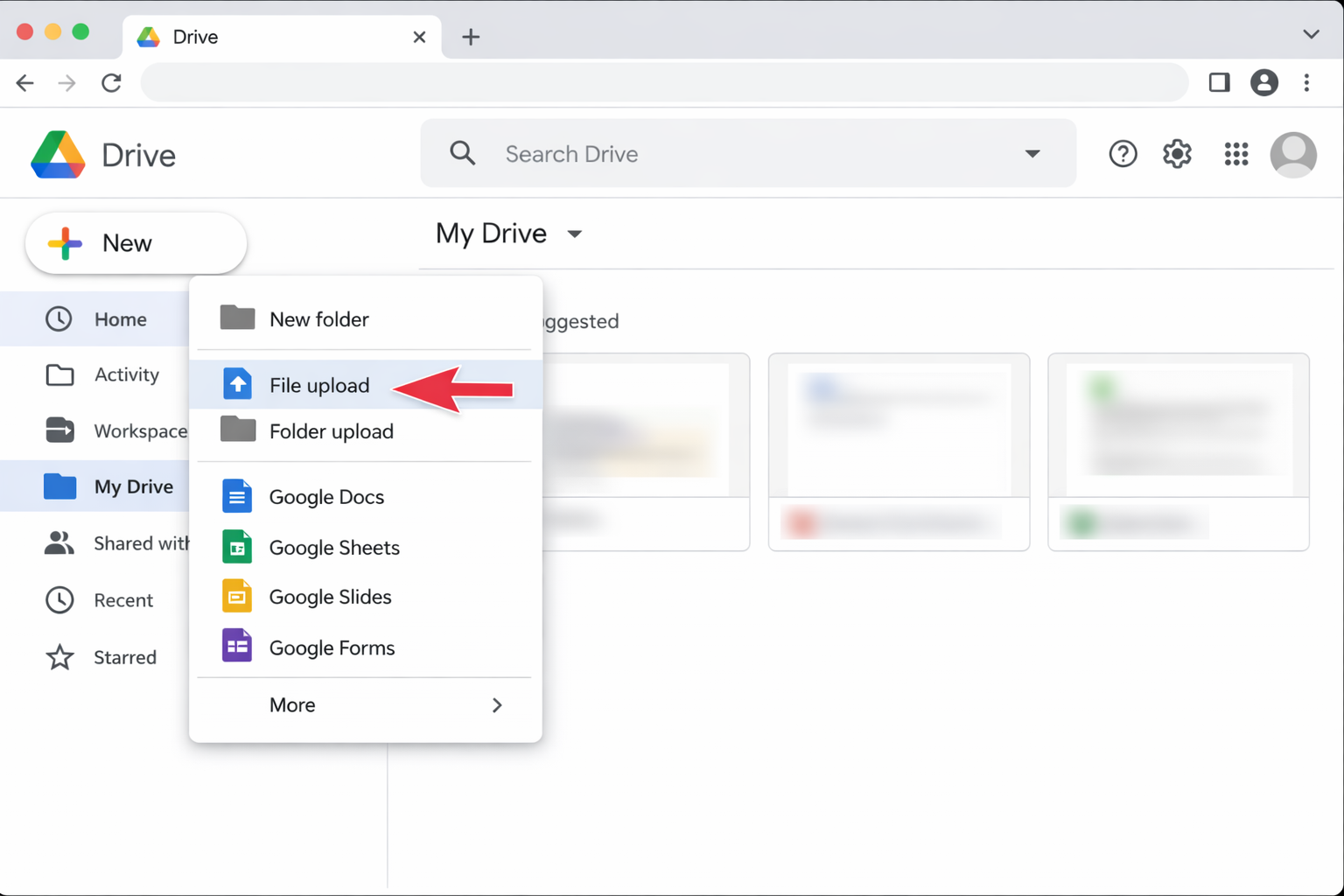Open Shared with me in sidebar
This screenshot has width=1344, height=896.
(x=94, y=543)
